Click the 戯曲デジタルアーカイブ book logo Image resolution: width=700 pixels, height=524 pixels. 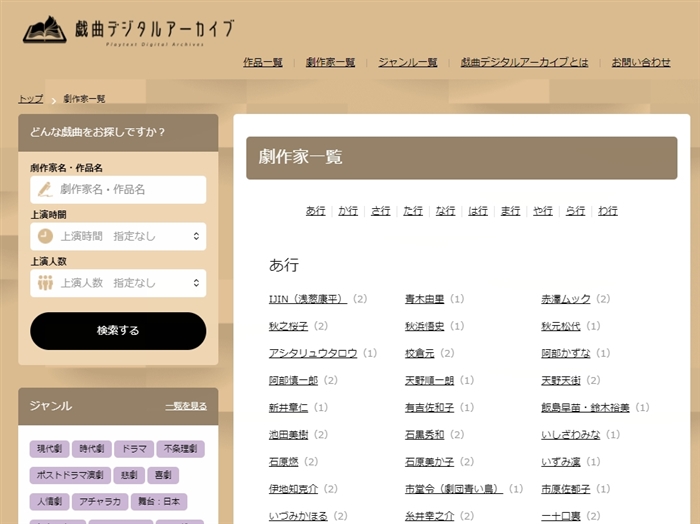[x=44, y=29]
